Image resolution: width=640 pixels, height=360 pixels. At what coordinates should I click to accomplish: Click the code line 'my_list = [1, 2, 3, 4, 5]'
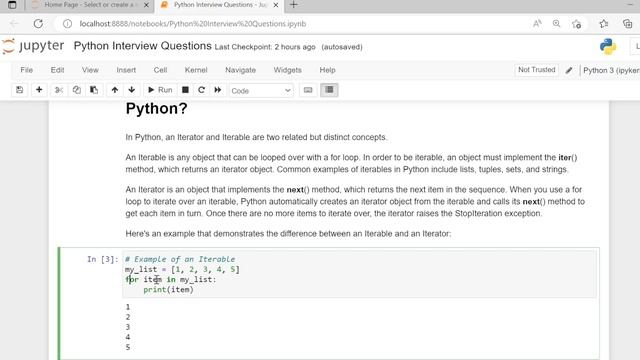point(182,269)
